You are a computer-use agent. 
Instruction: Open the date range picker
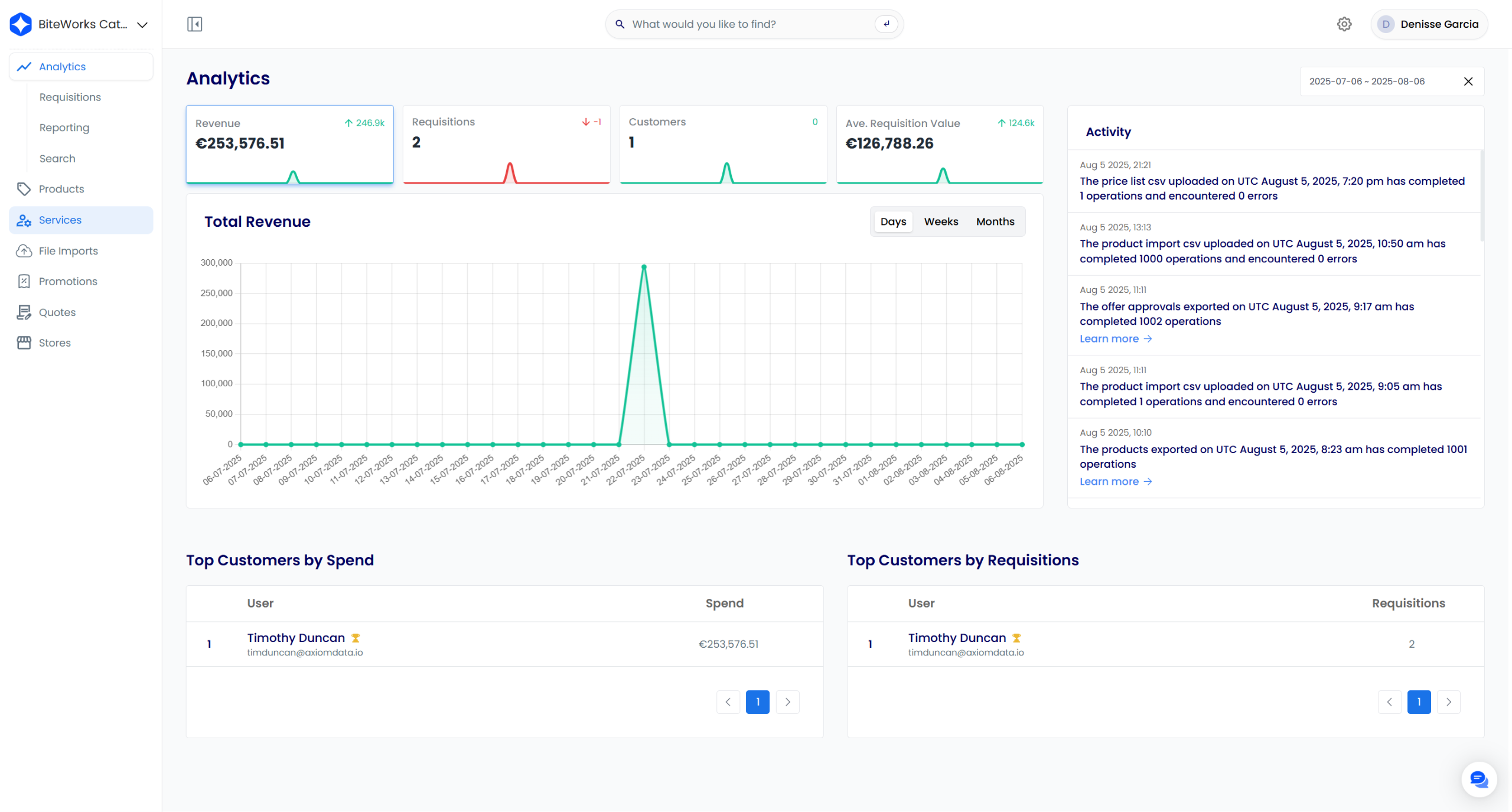click(x=1367, y=81)
